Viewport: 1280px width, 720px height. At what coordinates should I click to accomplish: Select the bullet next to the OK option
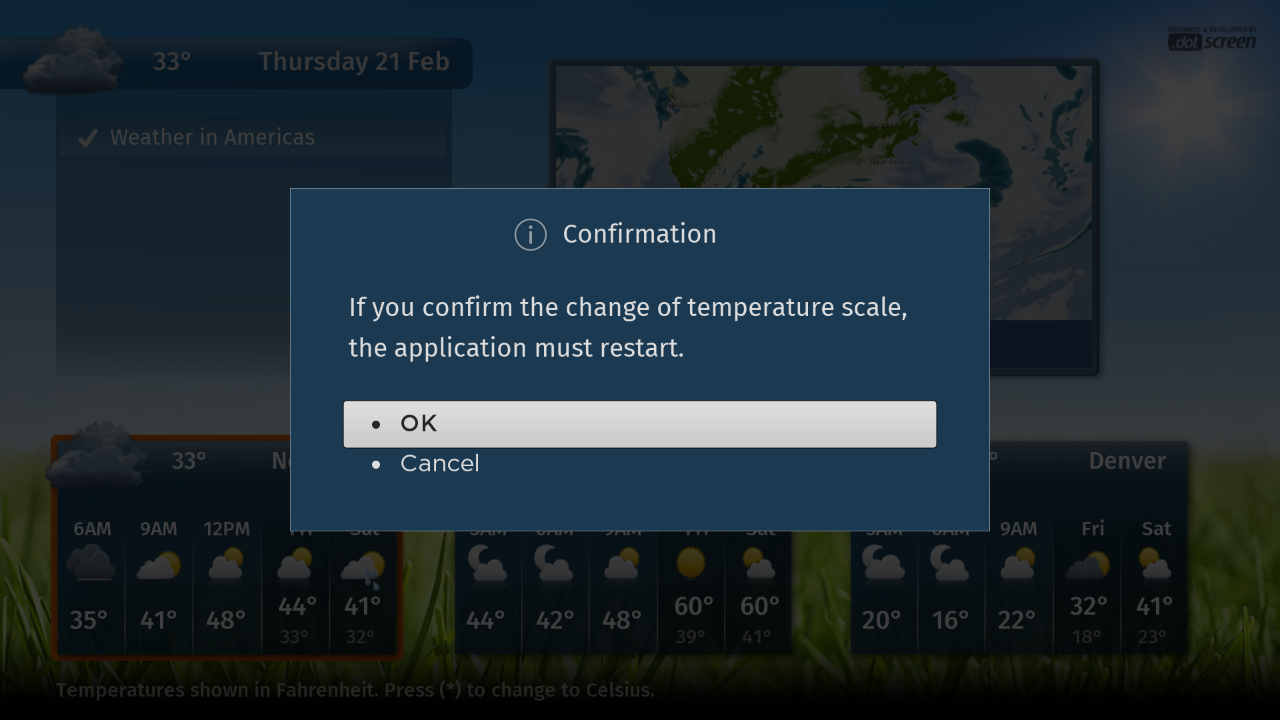pyautogui.click(x=376, y=425)
